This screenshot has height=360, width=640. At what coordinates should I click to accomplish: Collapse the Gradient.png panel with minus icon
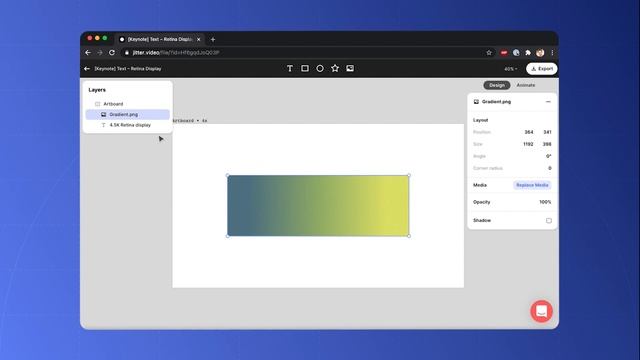point(548,102)
